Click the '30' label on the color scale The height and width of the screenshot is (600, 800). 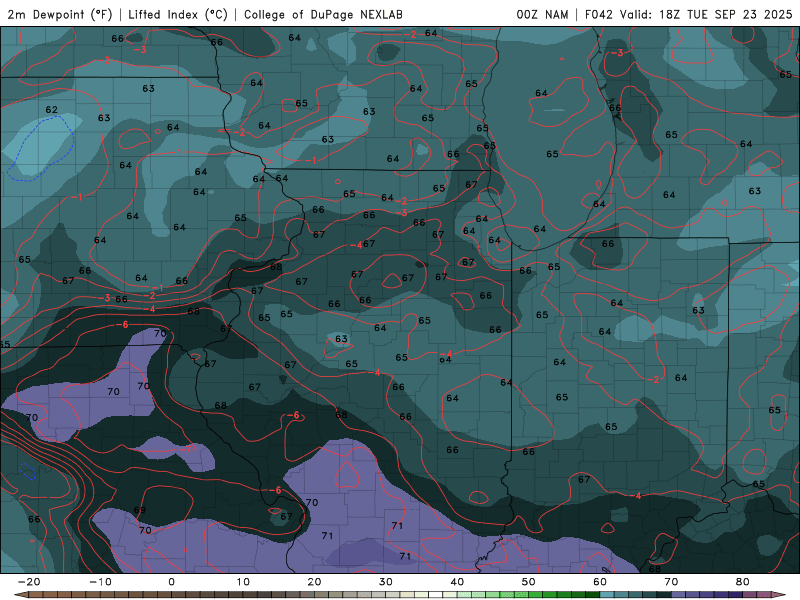point(386,582)
